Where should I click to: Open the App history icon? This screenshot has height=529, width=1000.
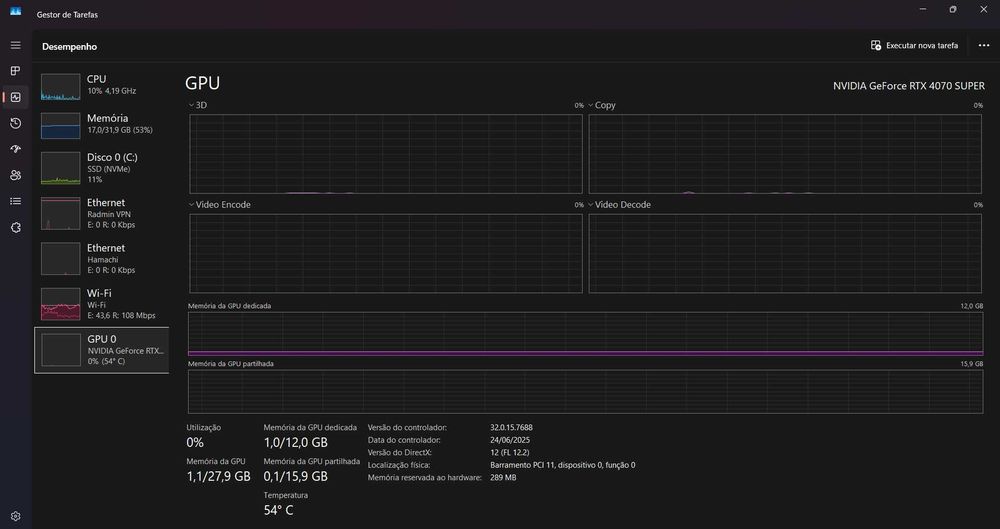[16, 123]
